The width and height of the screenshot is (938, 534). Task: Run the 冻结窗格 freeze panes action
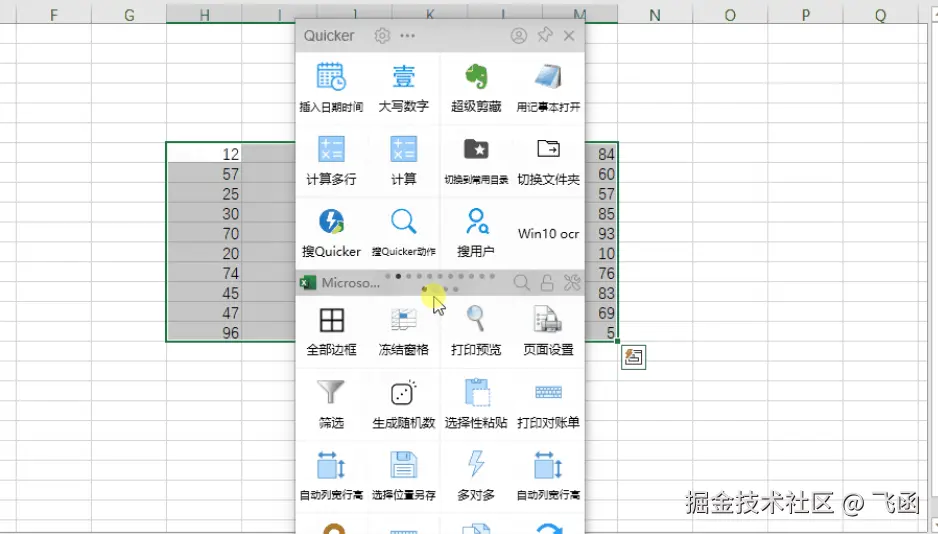[x=404, y=331]
